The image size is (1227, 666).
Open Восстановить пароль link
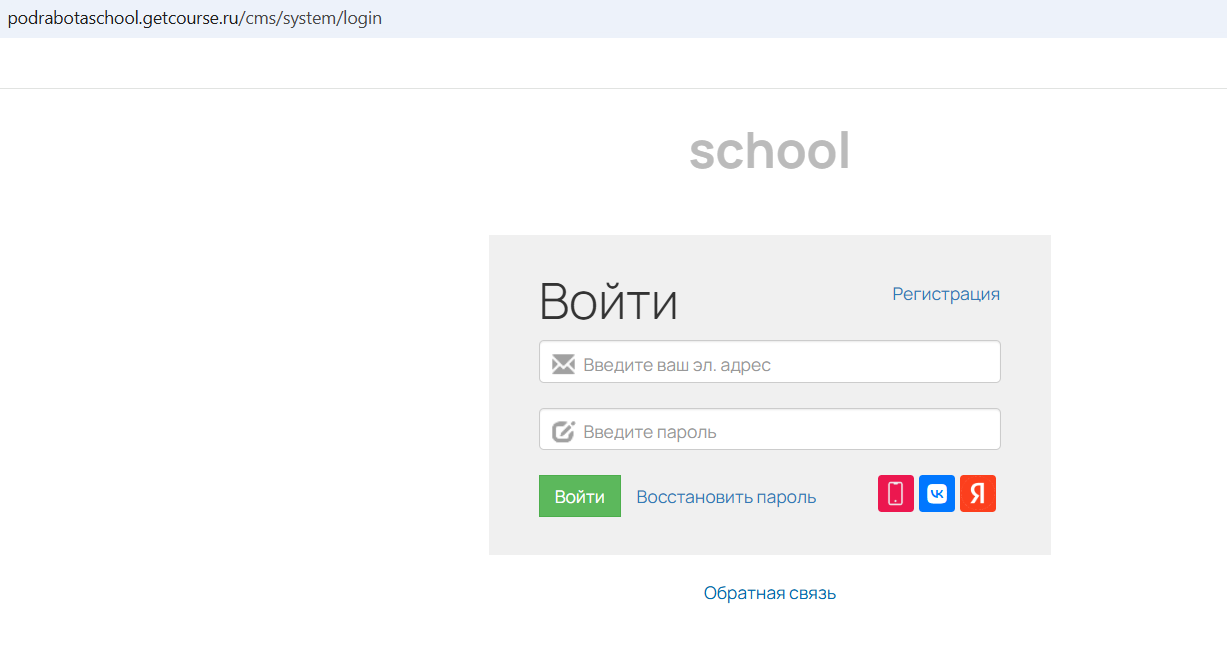(x=726, y=497)
